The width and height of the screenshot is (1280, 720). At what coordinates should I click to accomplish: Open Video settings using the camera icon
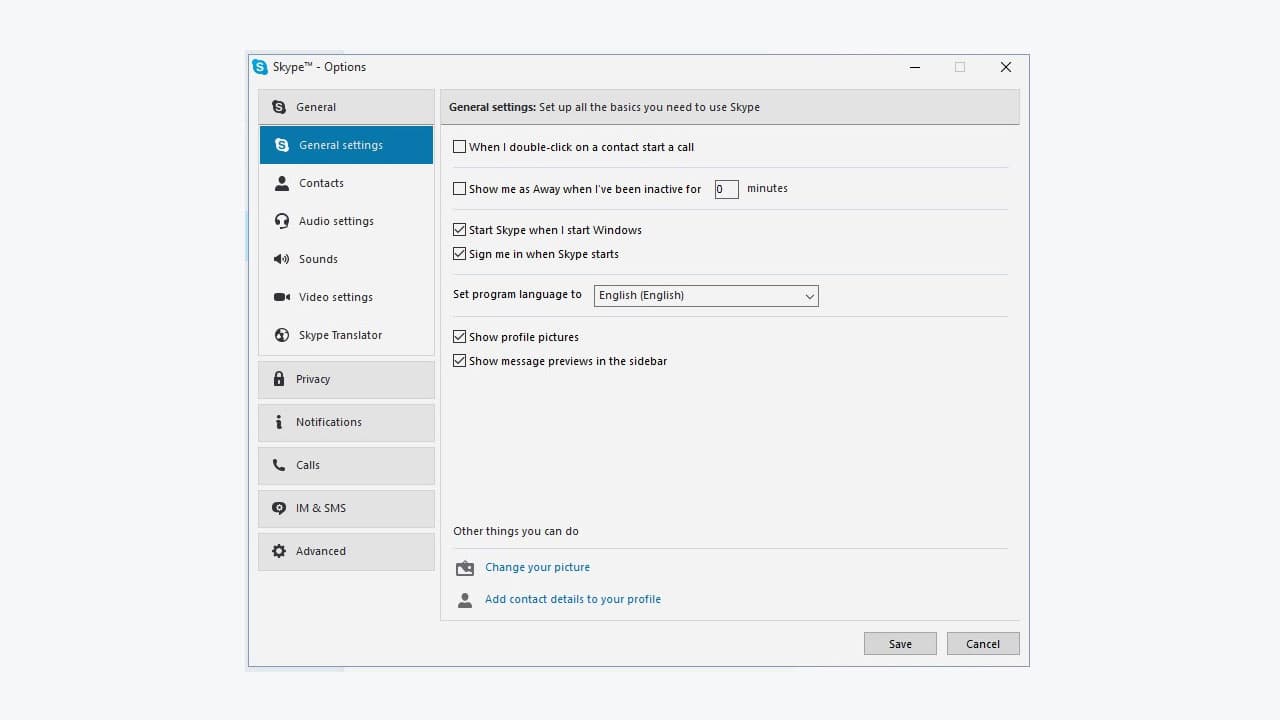(281, 297)
